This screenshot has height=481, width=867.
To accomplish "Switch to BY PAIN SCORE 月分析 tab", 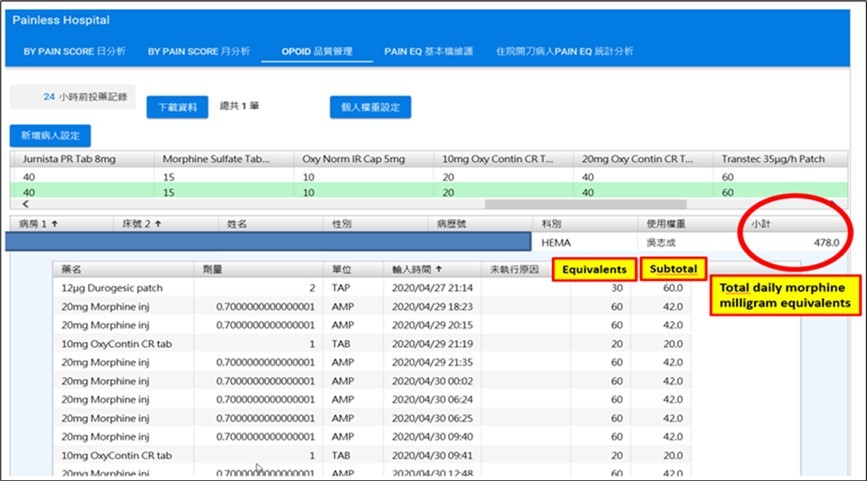I will [199, 51].
